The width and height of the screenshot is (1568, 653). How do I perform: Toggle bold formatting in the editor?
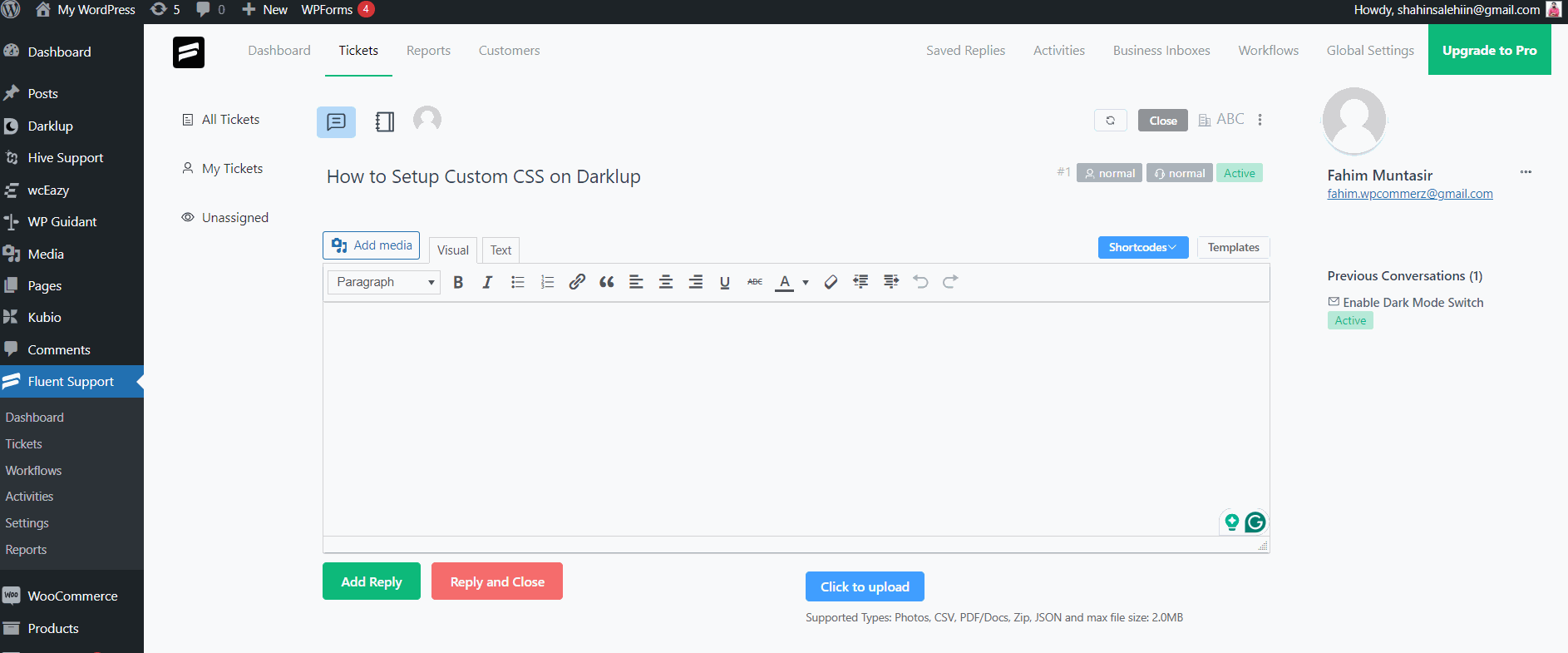(x=458, y=282)
